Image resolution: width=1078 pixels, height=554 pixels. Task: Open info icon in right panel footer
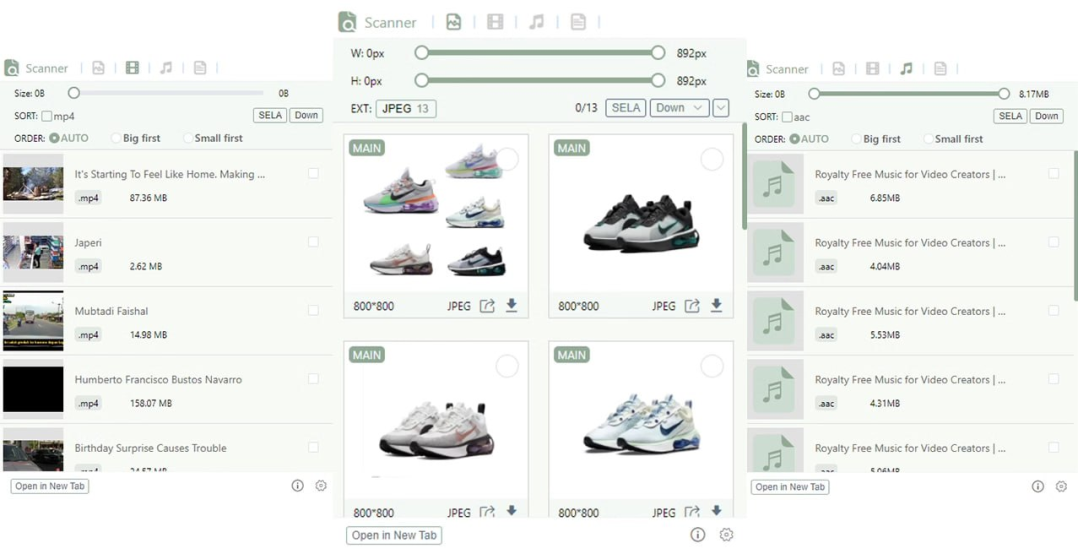1037,486
